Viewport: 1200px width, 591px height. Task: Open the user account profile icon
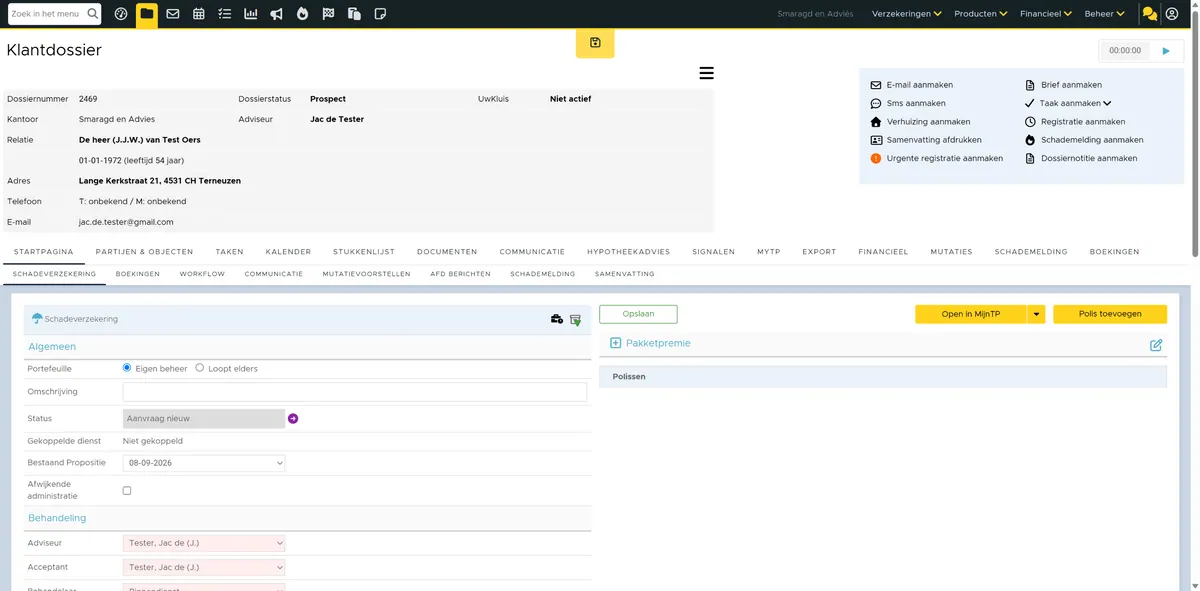(x=1172, y=14)
